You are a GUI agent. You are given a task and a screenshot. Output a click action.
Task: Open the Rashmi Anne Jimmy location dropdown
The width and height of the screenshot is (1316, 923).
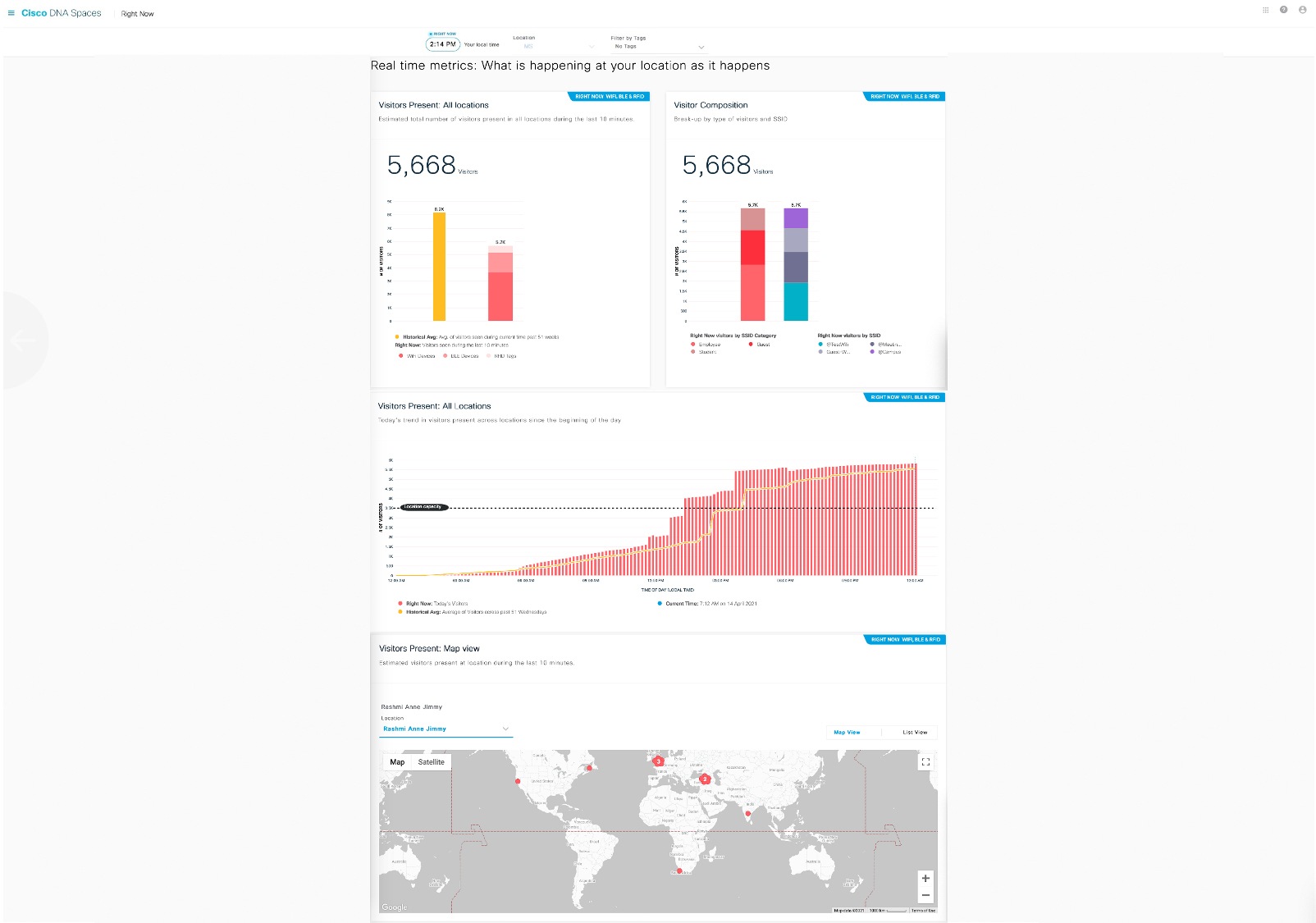pyautogui.click(x=446, y=729)
